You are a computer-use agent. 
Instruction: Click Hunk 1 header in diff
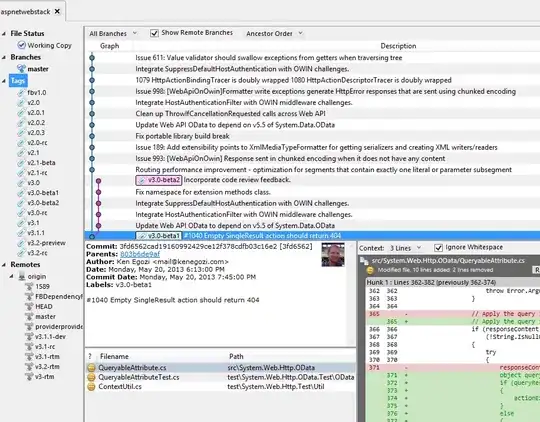(x=452, y=282)
